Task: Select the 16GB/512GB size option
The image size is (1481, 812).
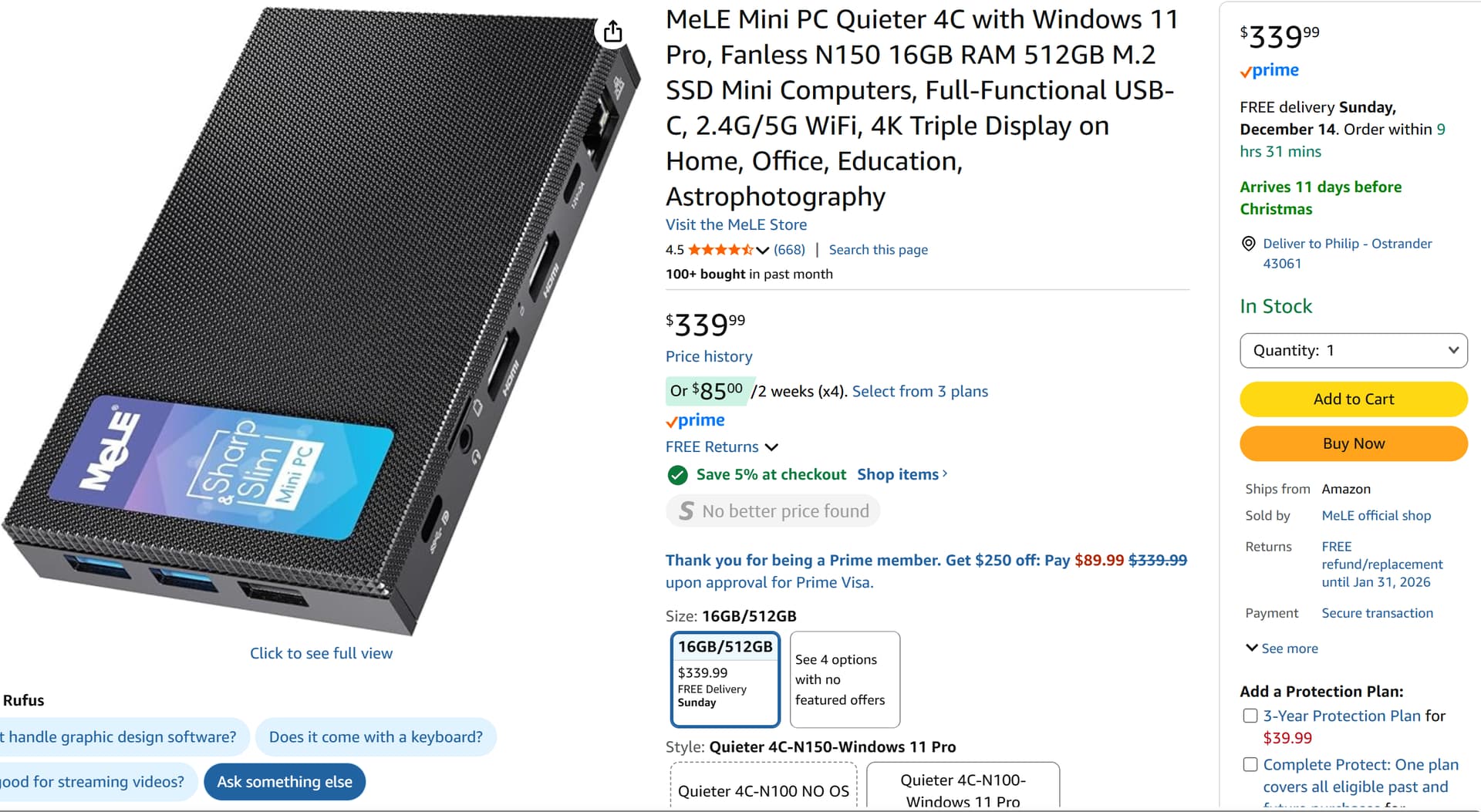Action: click(x=725, y=679)
